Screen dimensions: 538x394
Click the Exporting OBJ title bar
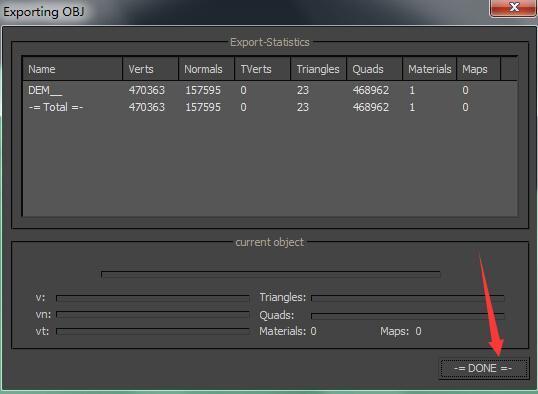(x=240, y=12)
